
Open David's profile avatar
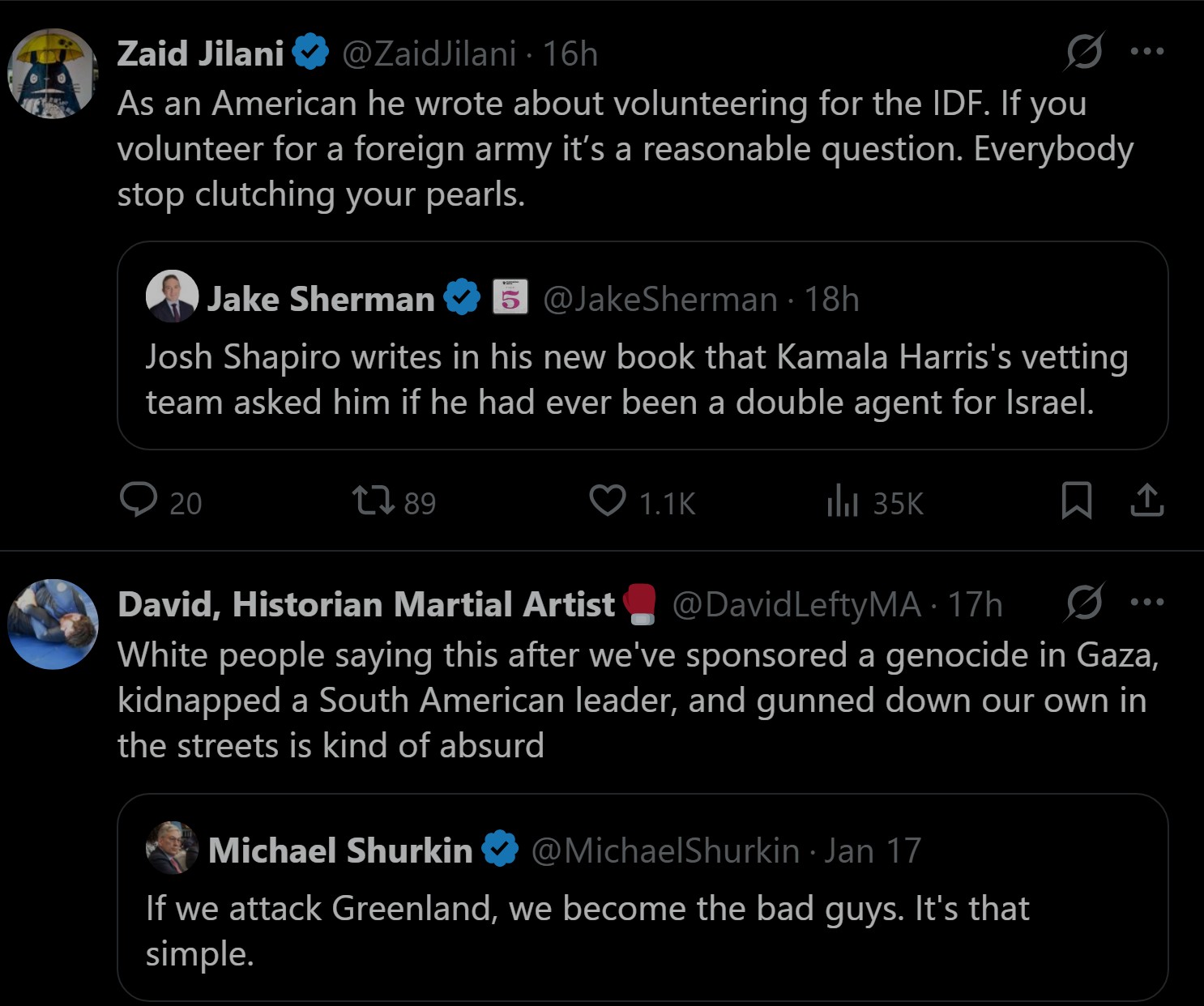pyautogui.click(x=53, y=624)
